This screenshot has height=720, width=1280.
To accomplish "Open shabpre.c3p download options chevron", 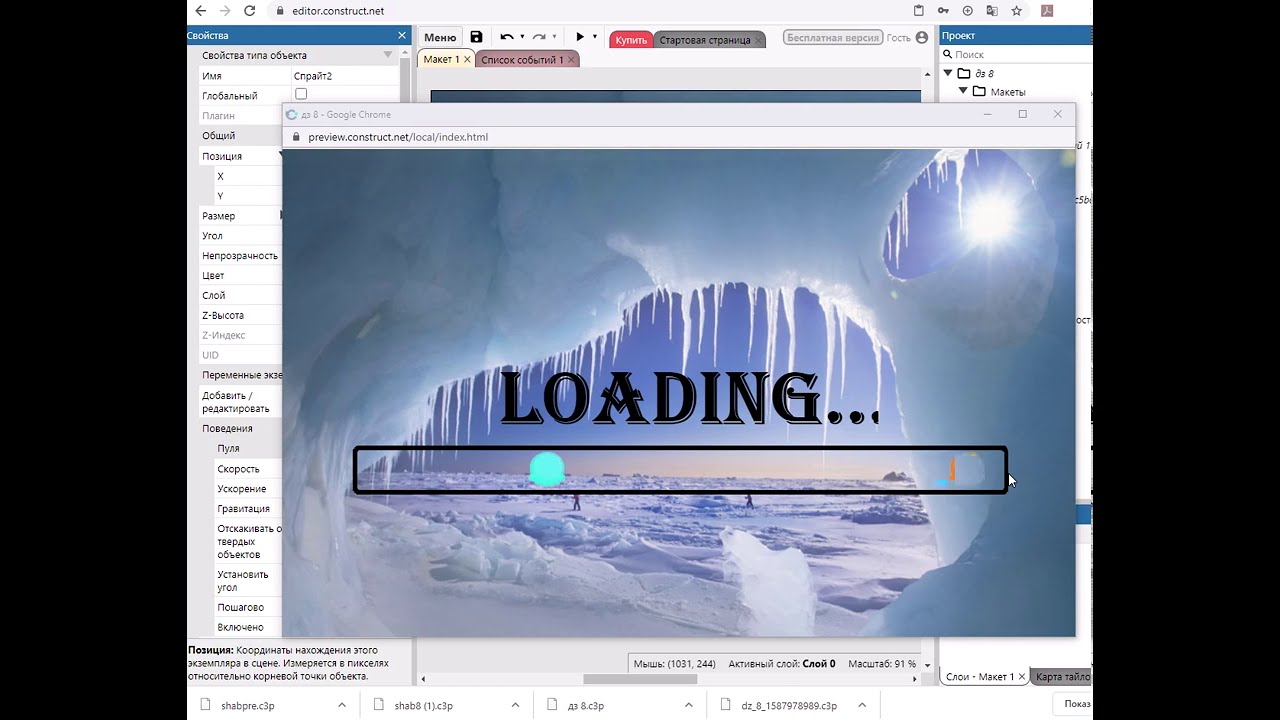I will click(x=342, y=705).
